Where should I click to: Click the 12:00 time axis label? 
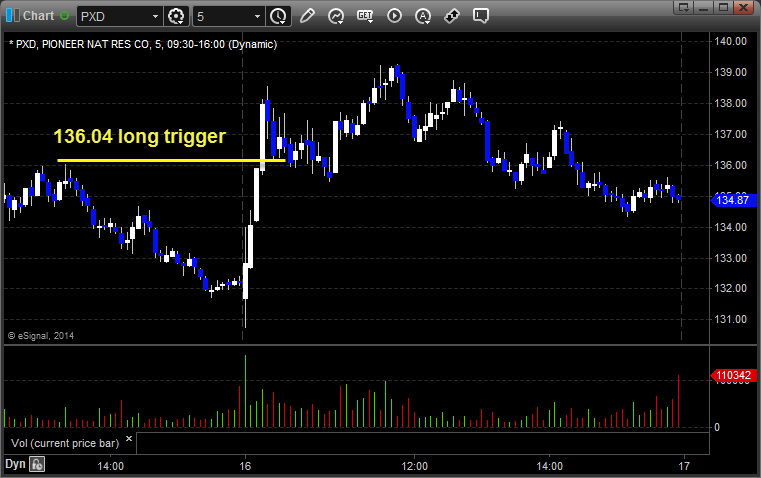pyautogui.click(x=414, y=466)
